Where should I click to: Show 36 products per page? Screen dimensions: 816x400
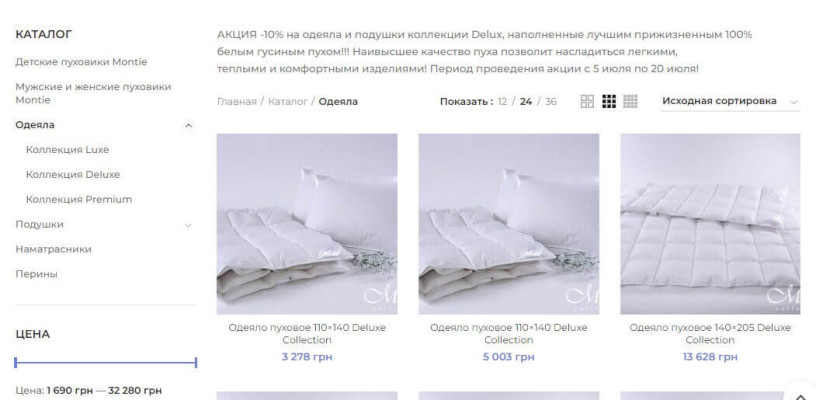coord(551,102)
